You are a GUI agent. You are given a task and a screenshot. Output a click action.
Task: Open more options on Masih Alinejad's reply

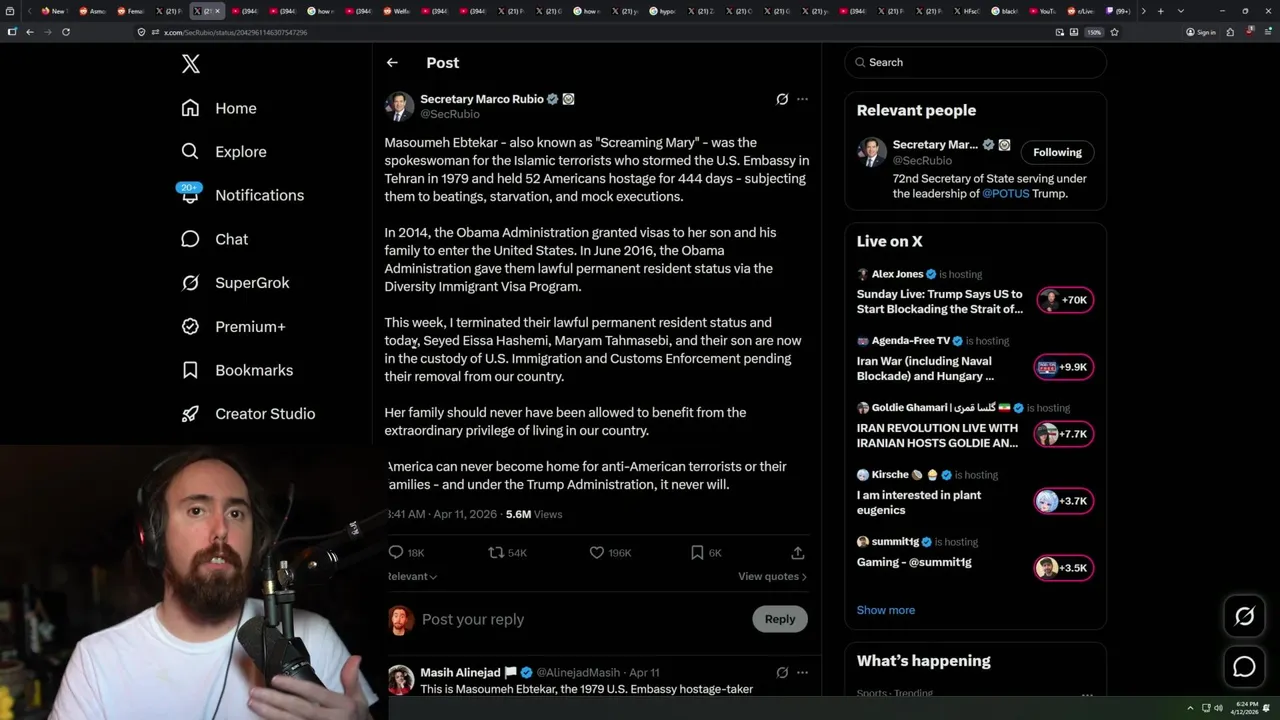tap(802, 672)
